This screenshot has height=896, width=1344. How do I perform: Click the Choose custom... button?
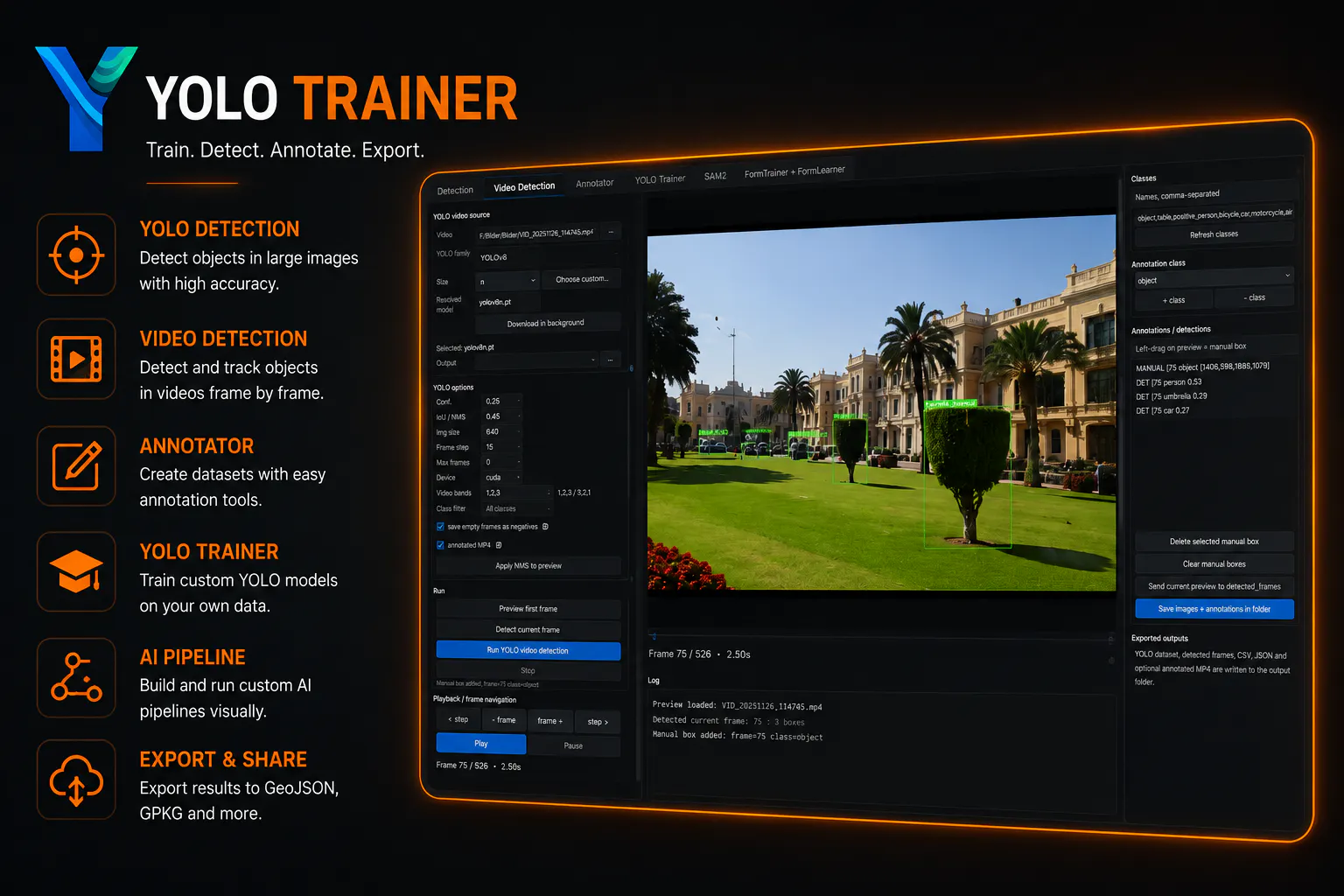click(x=581, y=279)
